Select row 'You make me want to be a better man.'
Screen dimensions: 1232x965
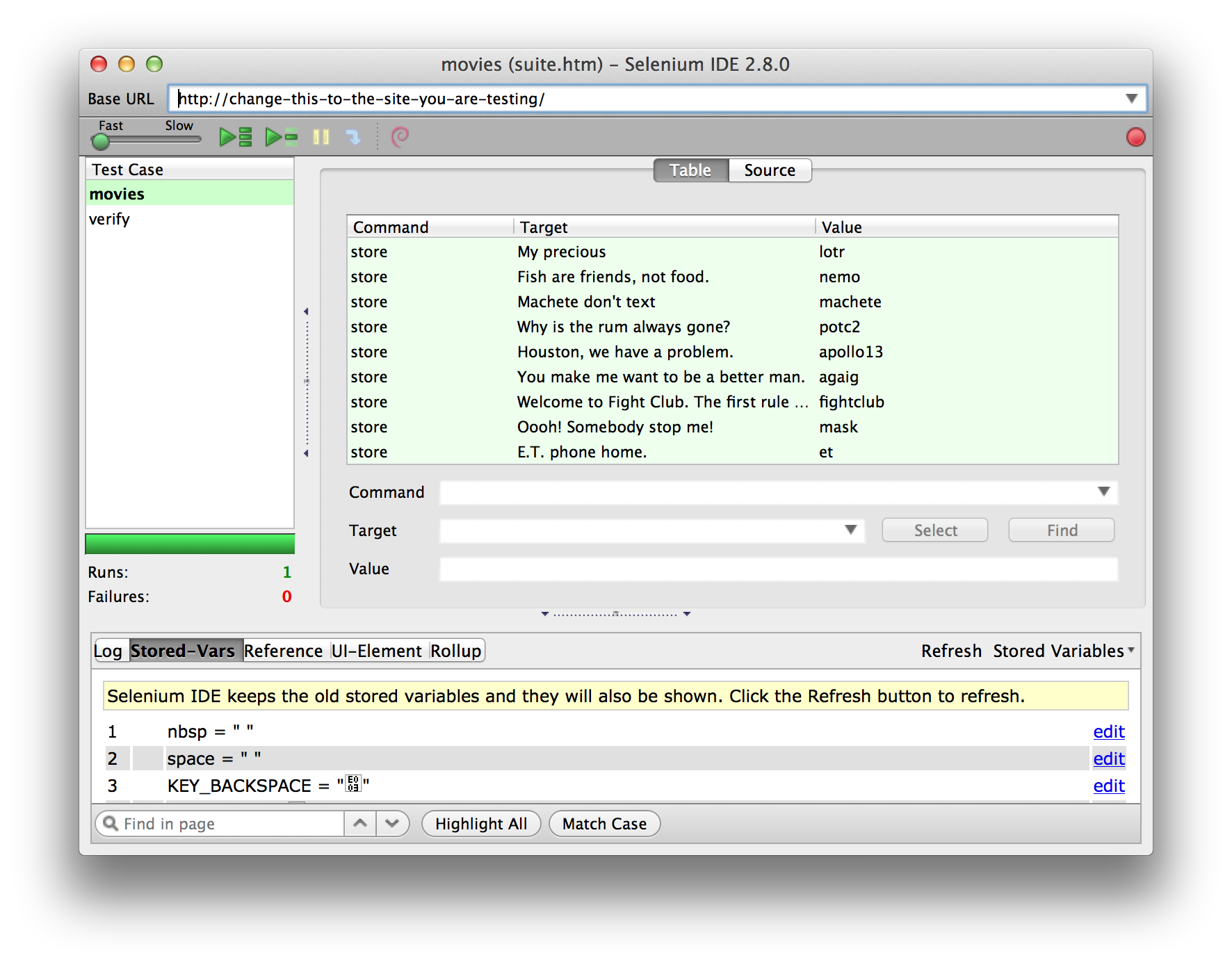point(733,377)
